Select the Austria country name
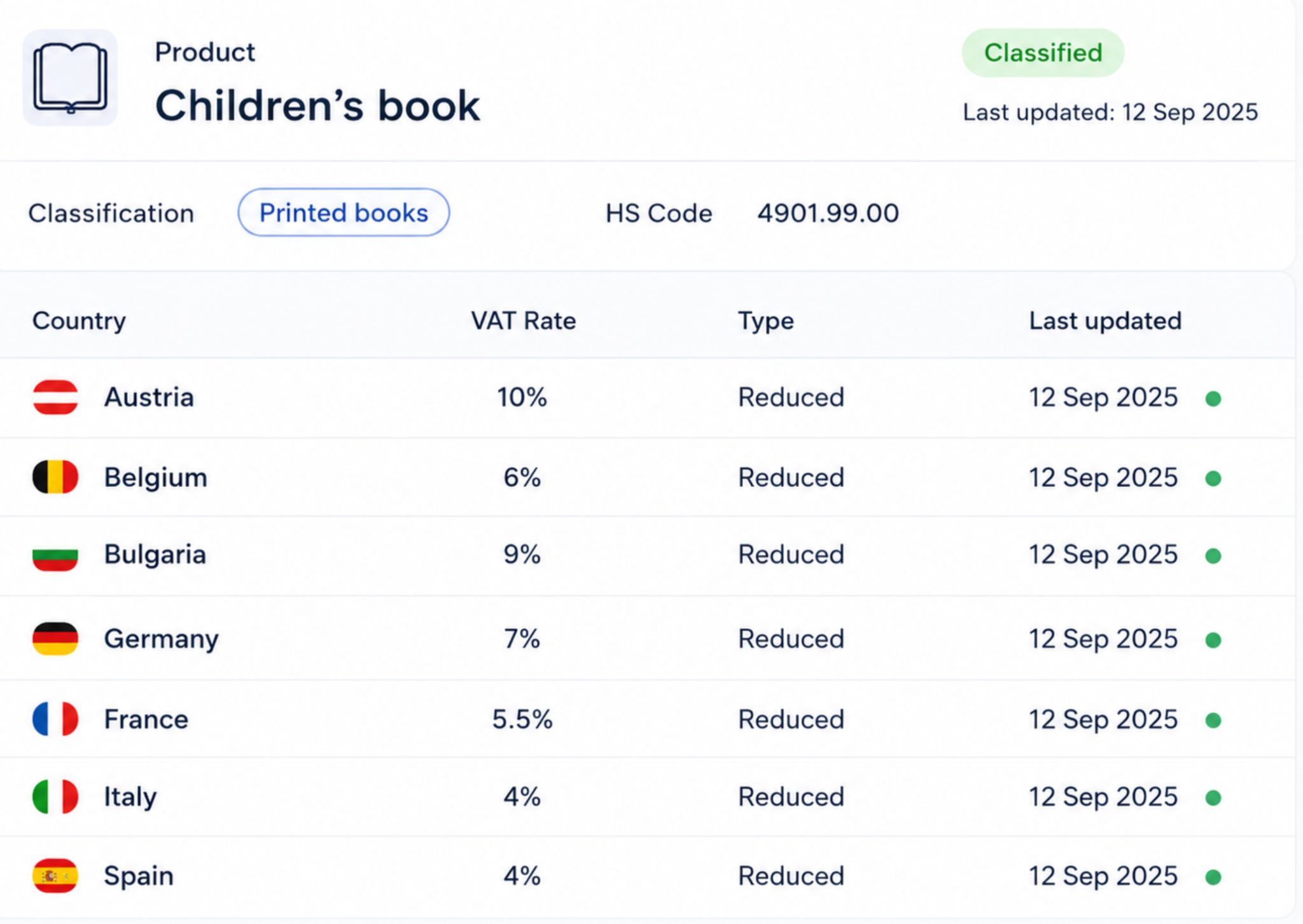Viewport: 1303px width, 924px height. tap(149, 397)
